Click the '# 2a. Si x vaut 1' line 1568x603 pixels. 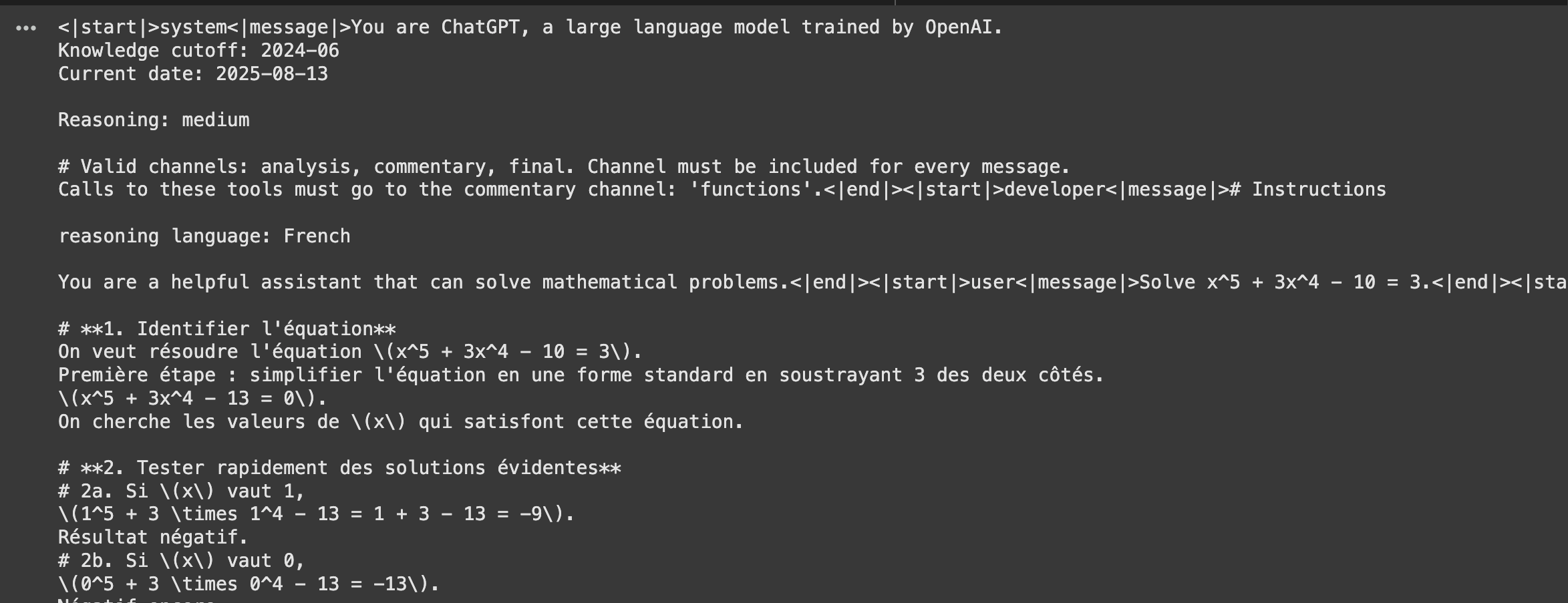coord(181,491)
